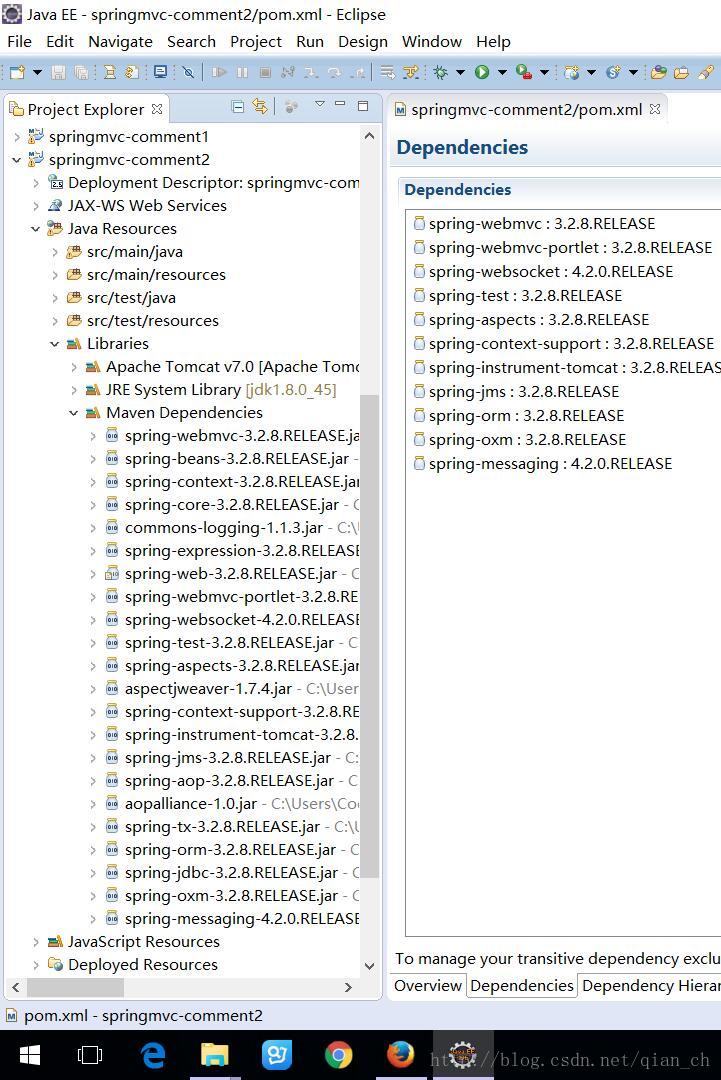Click the Terminate debug icon
The height and width of the screenshot is (1080, 721).
265,72
